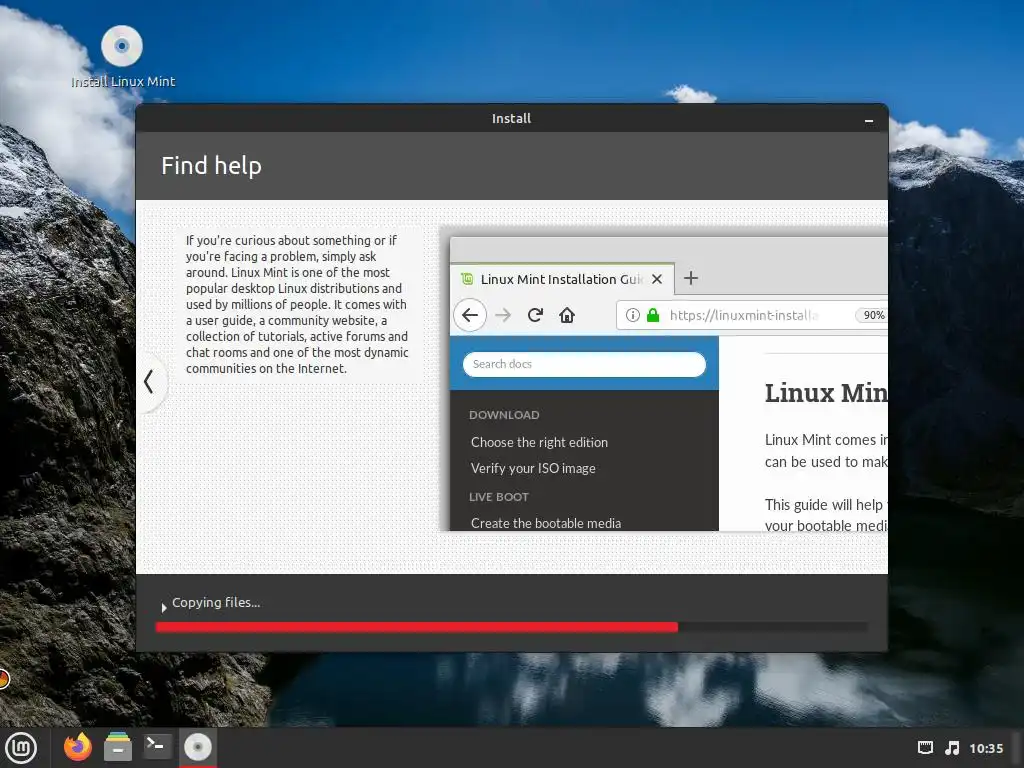Viewport: 1024px width, 768px height.
Task: Minimize the Install window
Action: tap(869, 120)
